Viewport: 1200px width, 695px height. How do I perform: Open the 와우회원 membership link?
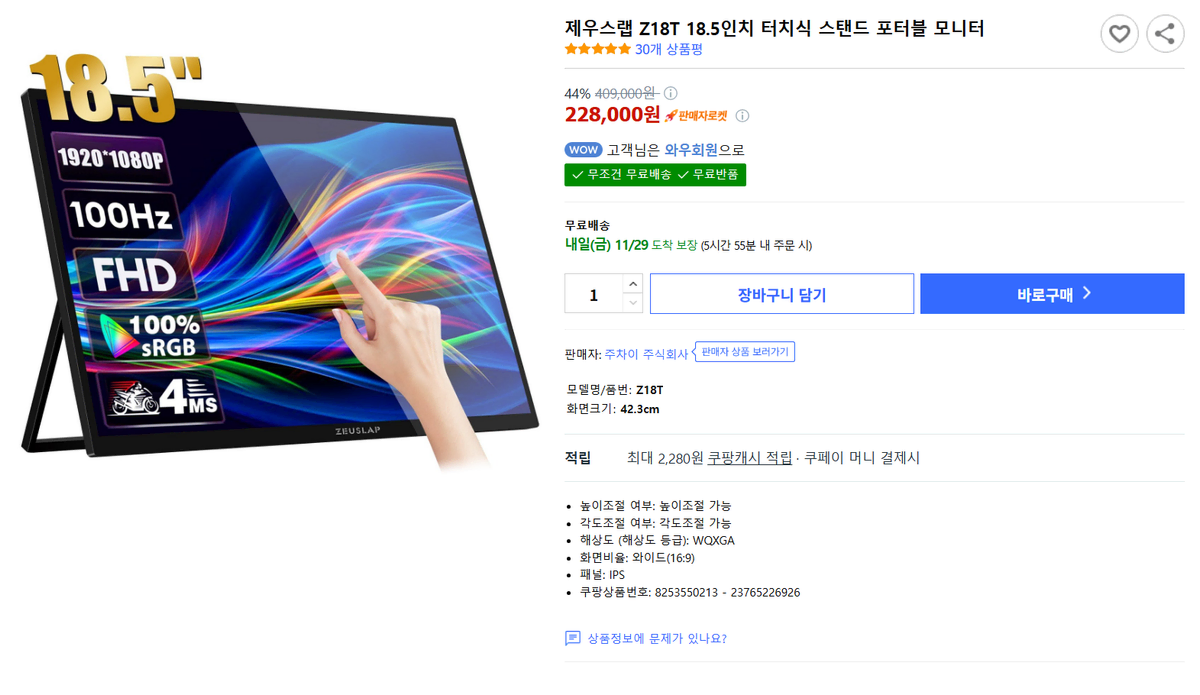click(x=692, y=150)
